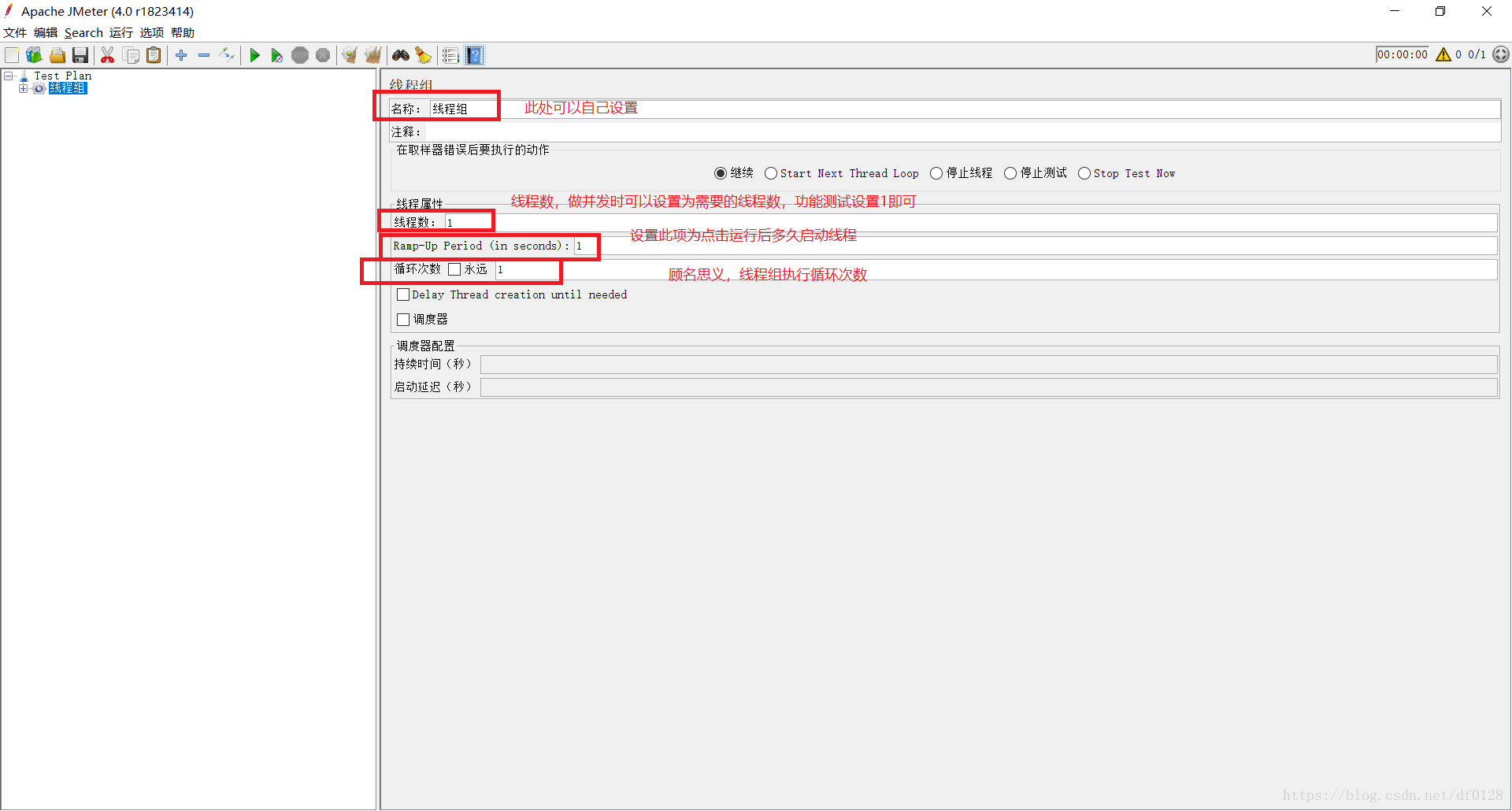Screen dimensions: 1512x811
Task: Expand all with the plus icon
Action: click(181, 55)
